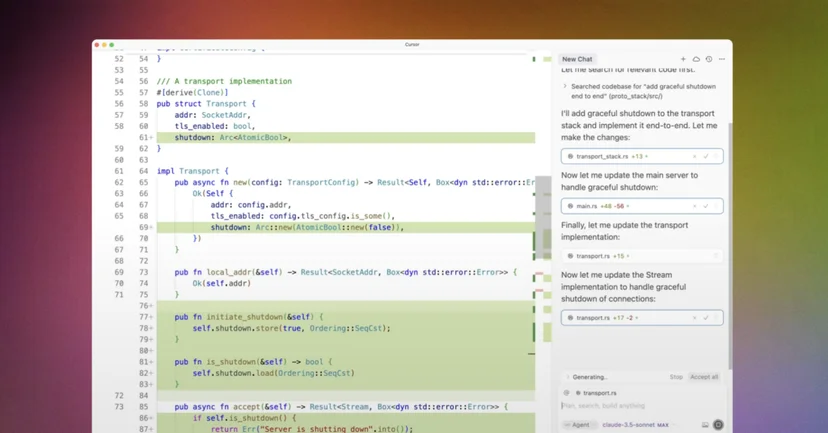
Task: Accept all changes
Action: coord(704,377)
